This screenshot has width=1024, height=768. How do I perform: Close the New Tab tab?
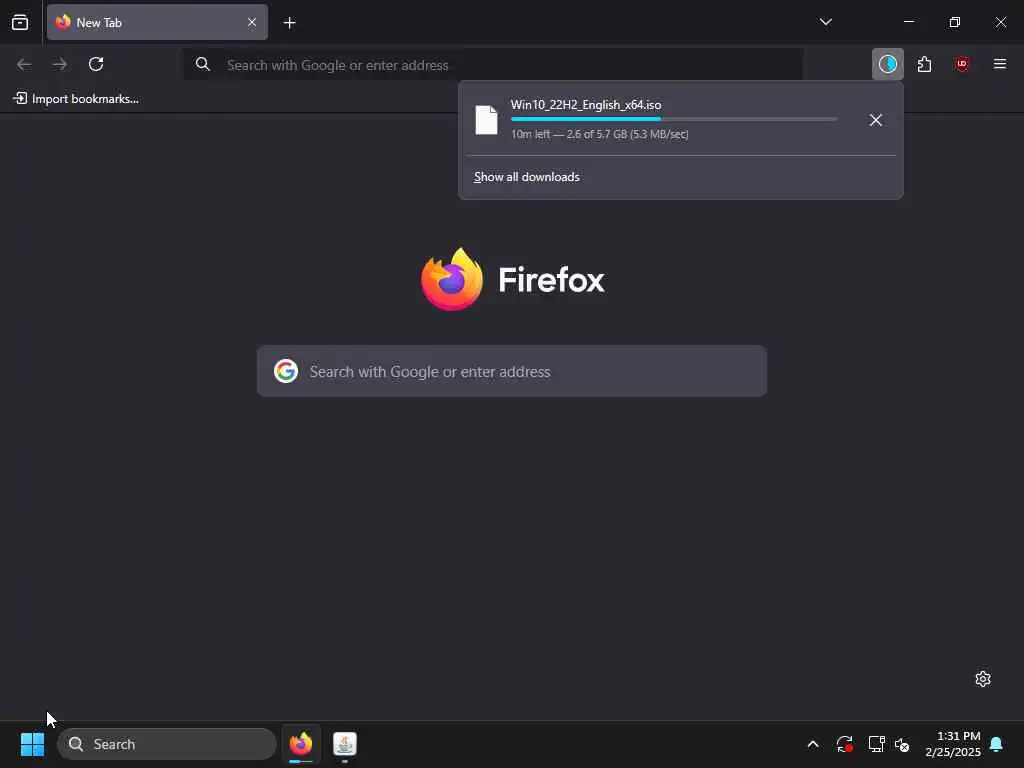point(251,22)
